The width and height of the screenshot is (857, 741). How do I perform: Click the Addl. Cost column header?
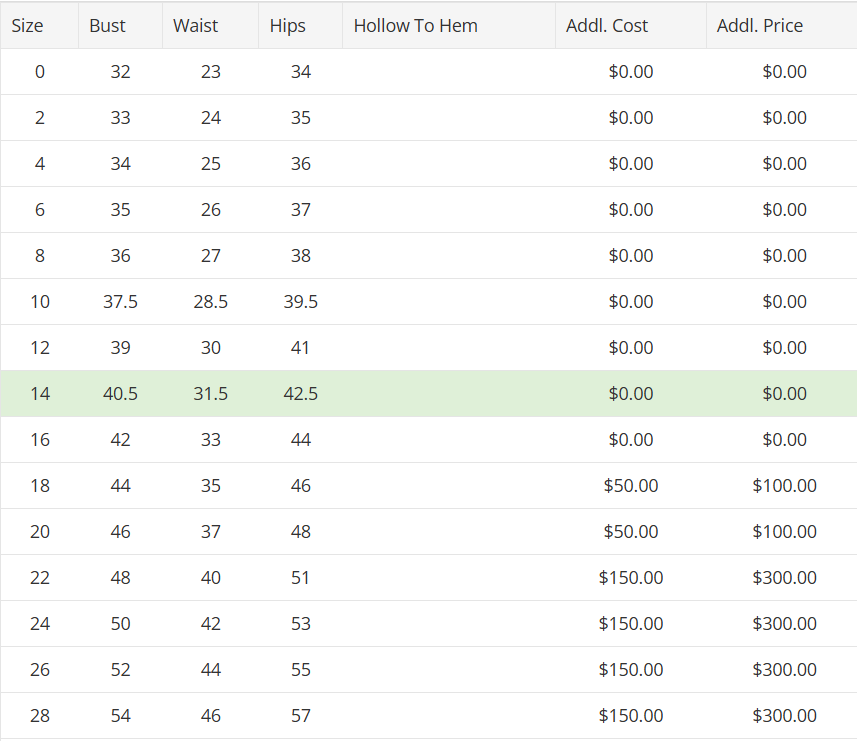point(631,26)
